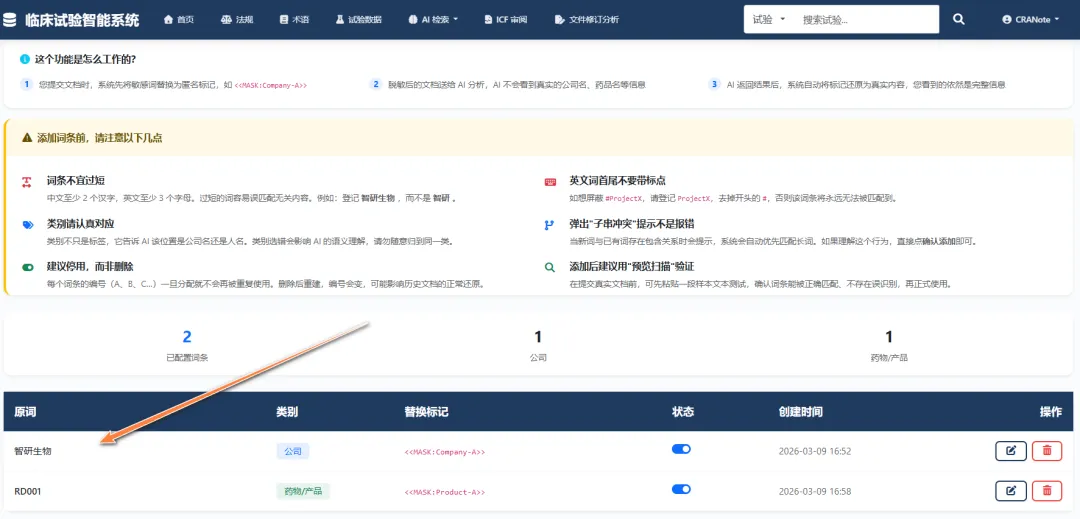Open the 首页 home menu item
The image size is (1080, 519).
click(x=179, y=20)
